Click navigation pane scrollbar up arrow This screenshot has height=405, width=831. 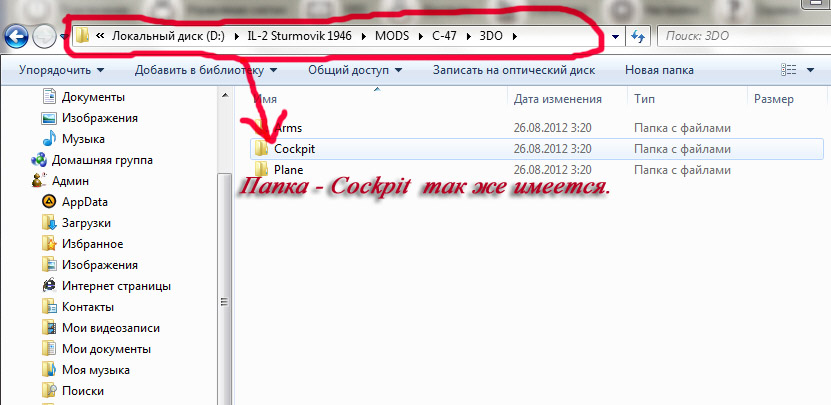point(225,95)
